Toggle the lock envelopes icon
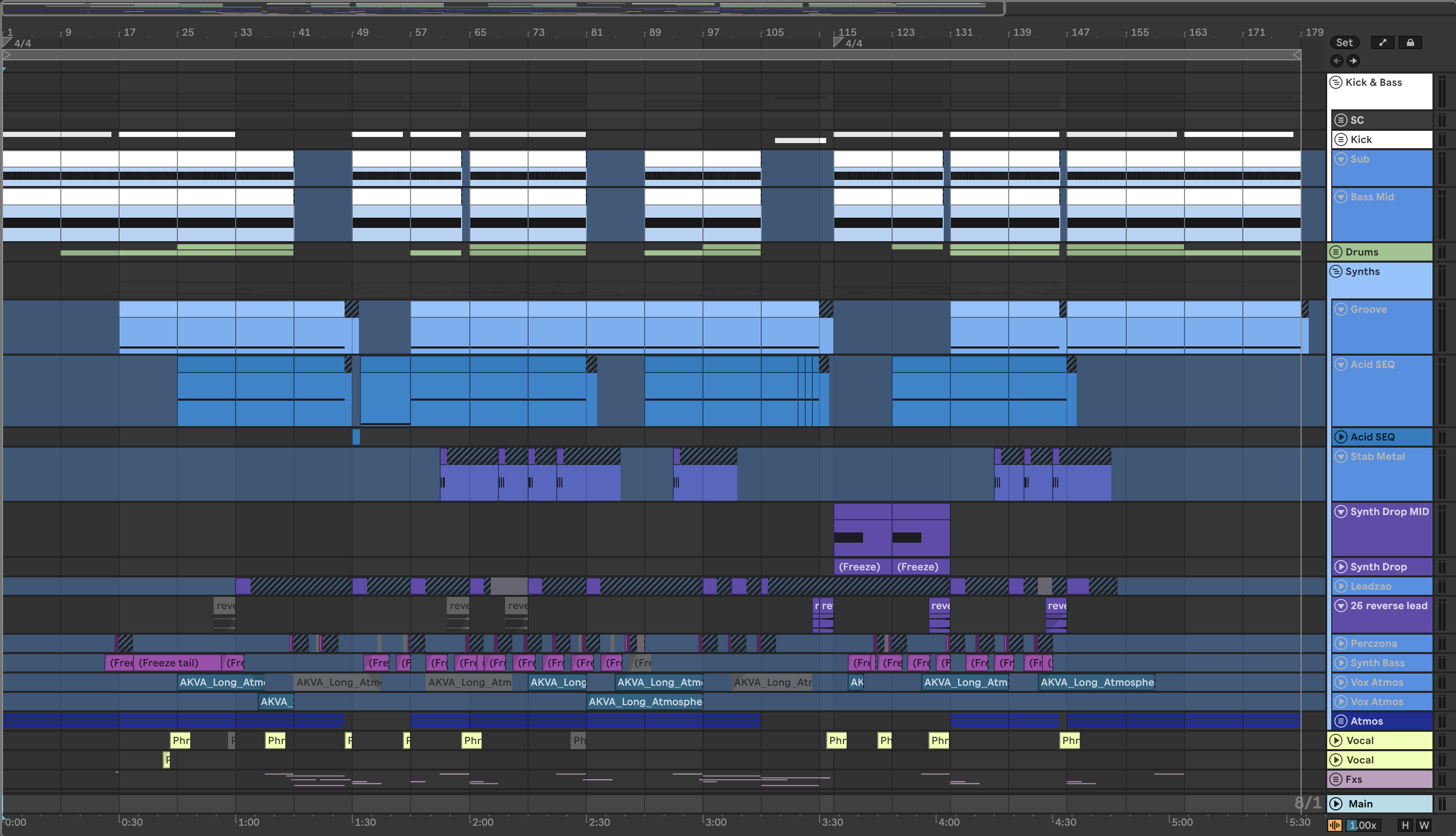Image resolution: width=1456 pixels, height=836 pixels. (1410, 42)
